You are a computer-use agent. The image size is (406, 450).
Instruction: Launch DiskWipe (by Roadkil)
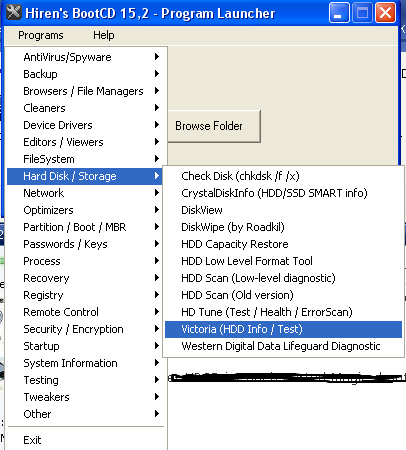[x=283, y=227]
